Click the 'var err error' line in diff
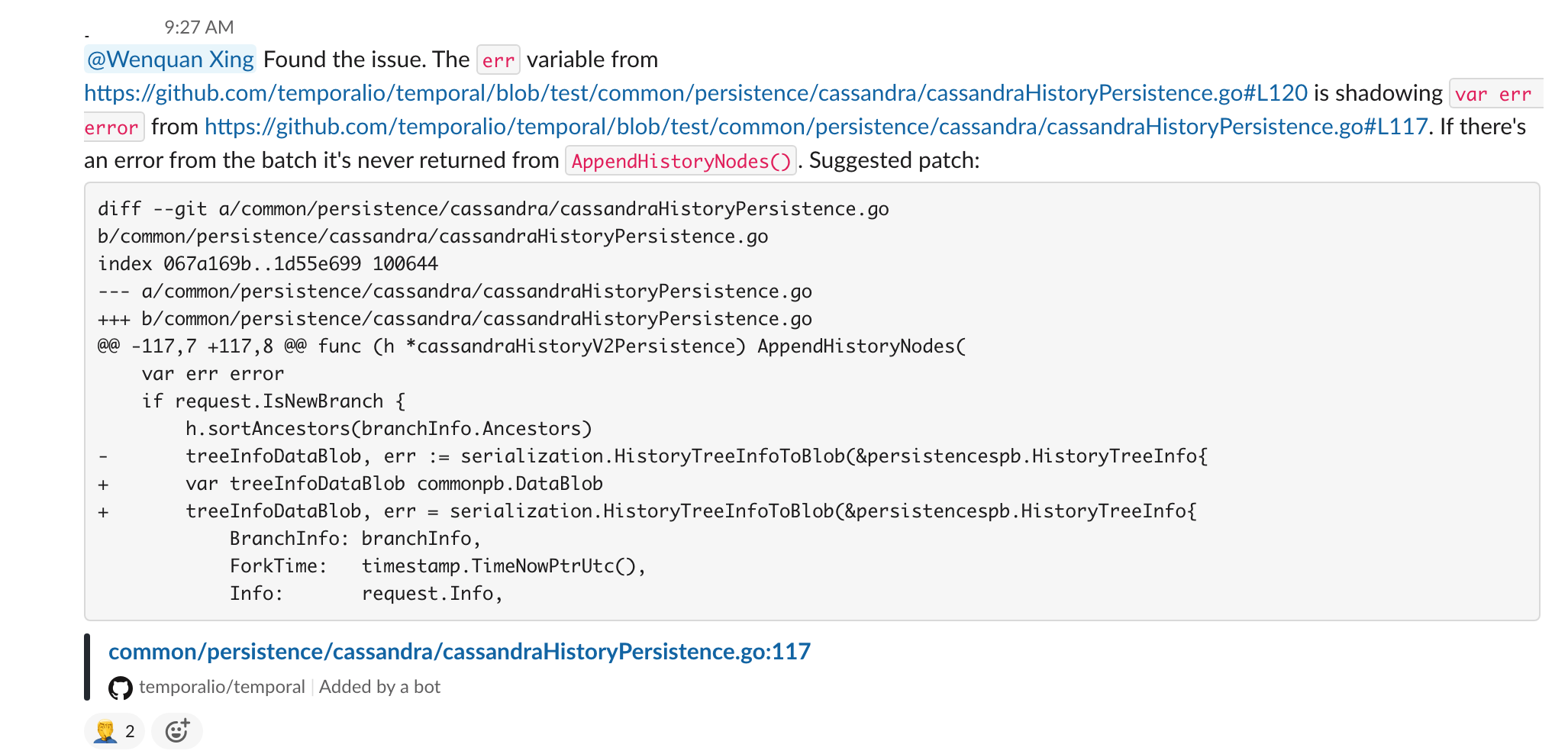Screen dimensions: 1568x754 [x=213, y=374]
